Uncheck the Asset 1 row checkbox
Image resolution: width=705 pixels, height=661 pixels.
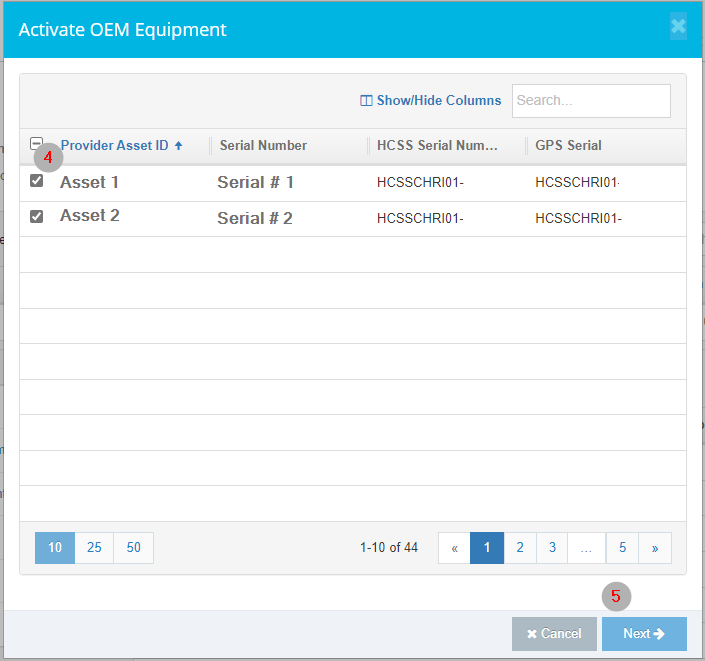click(37, 181)
